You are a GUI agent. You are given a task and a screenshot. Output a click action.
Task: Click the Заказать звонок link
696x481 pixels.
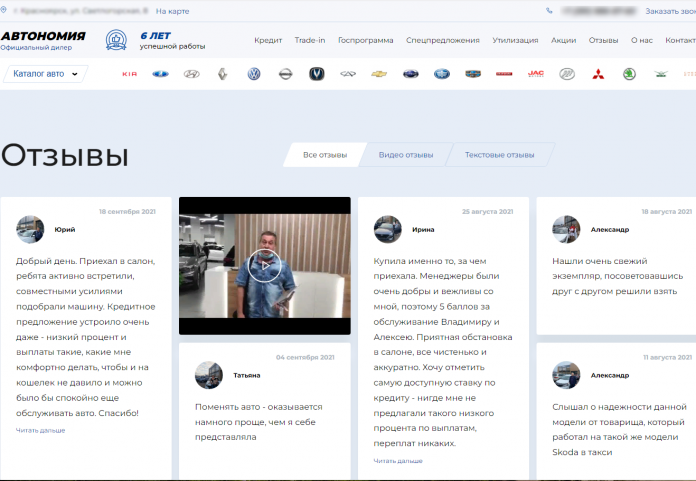[x=670, y=11]
